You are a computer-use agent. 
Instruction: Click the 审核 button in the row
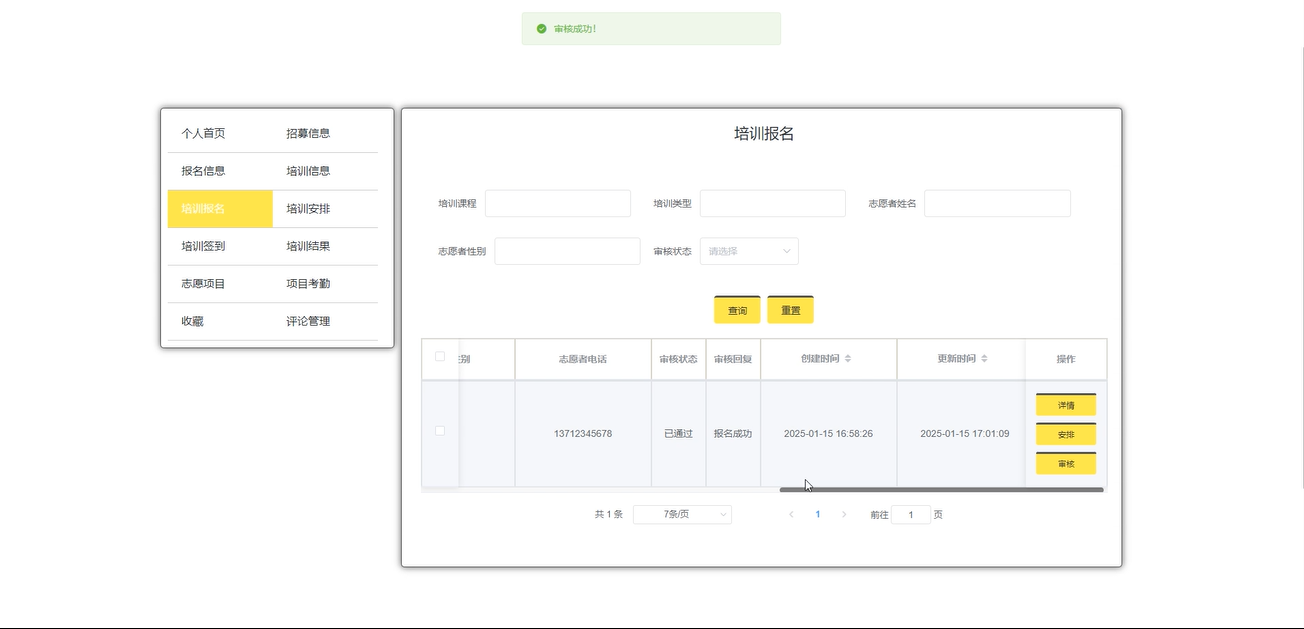pyautogui.click(x=1065, y=464)
